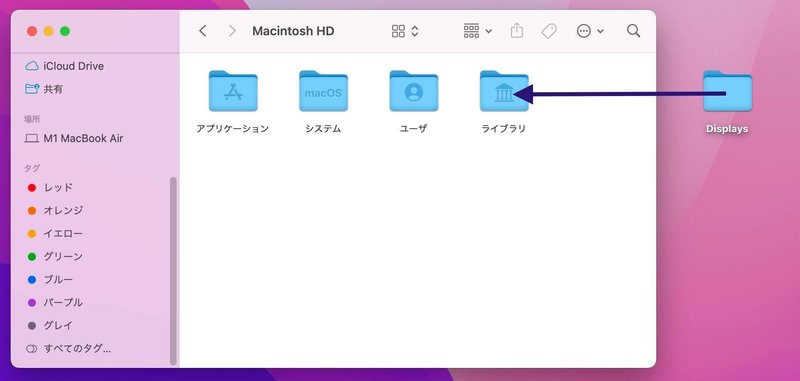Filter by the パープル tag
The image size is (800, 381).
(x=55, y=302)
